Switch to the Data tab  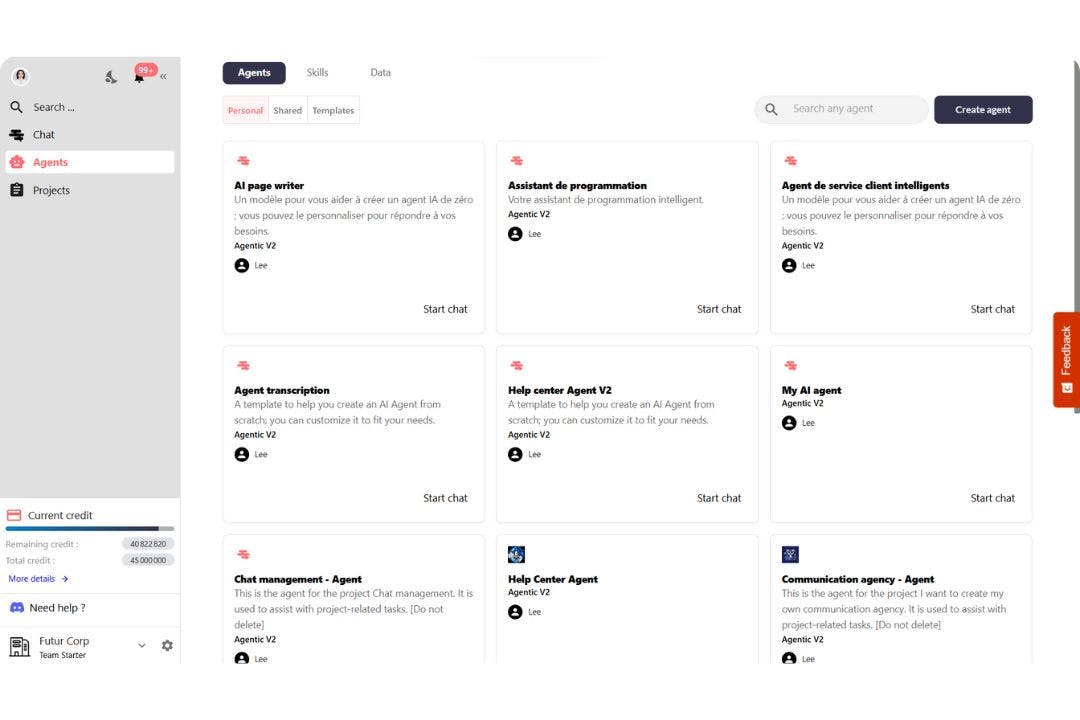(380, 72)
